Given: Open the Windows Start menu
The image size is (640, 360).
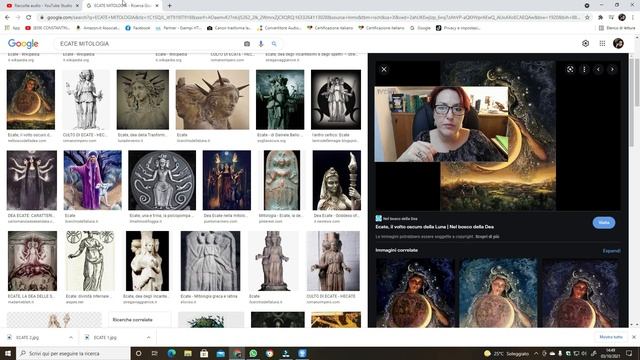Looking at the screenshot, I should tap(8, 353).
